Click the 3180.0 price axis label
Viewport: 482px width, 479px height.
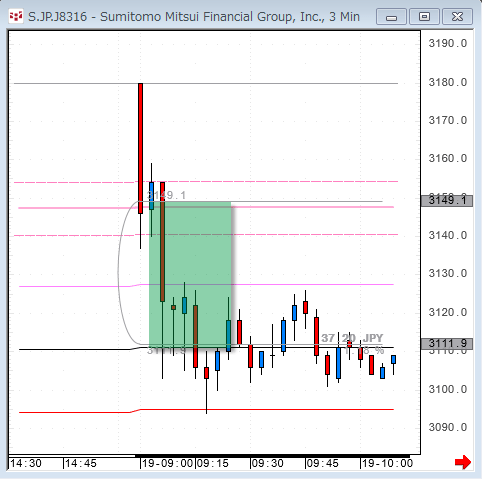pyautogui.click(x=448, y=82)
